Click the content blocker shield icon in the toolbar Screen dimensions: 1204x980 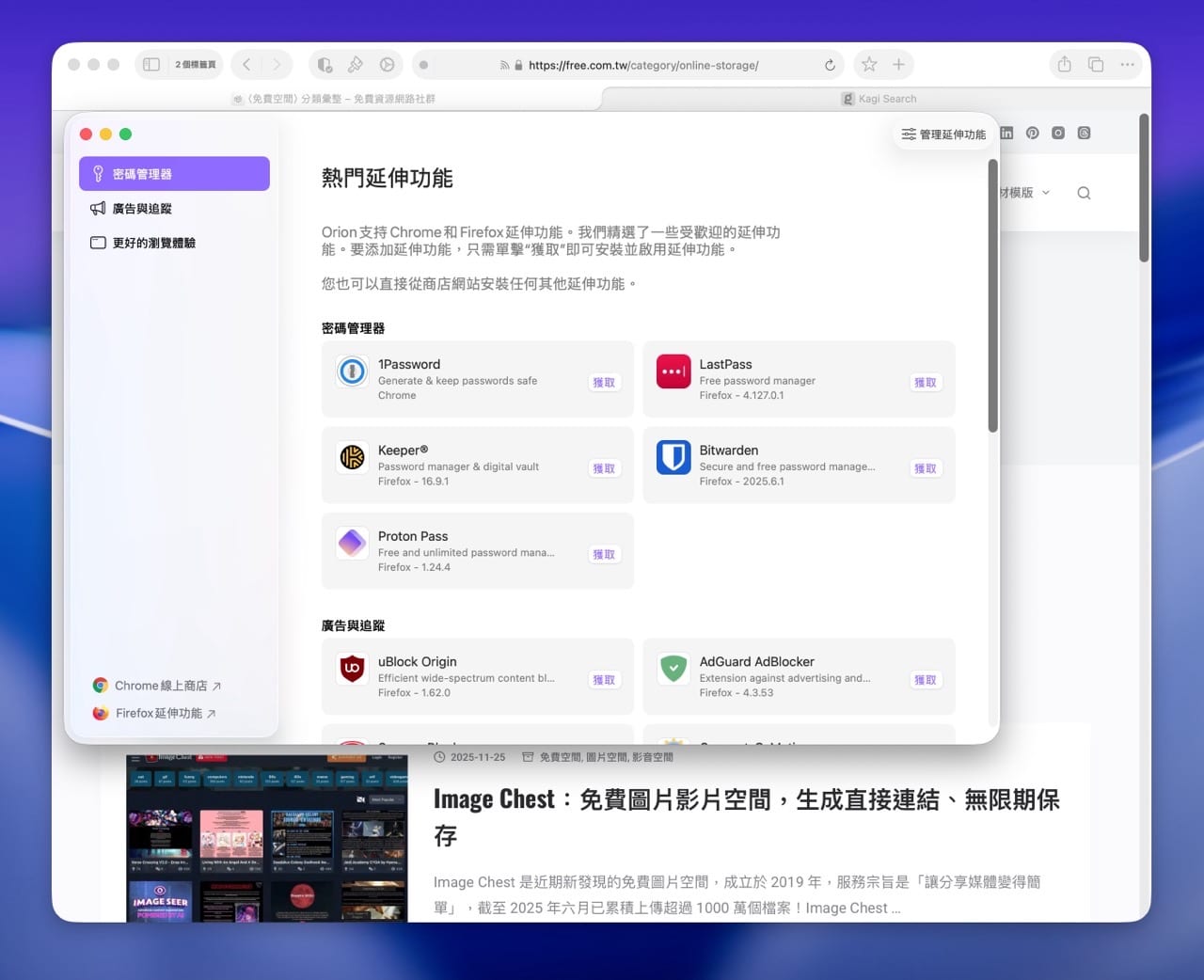point(324,64)
